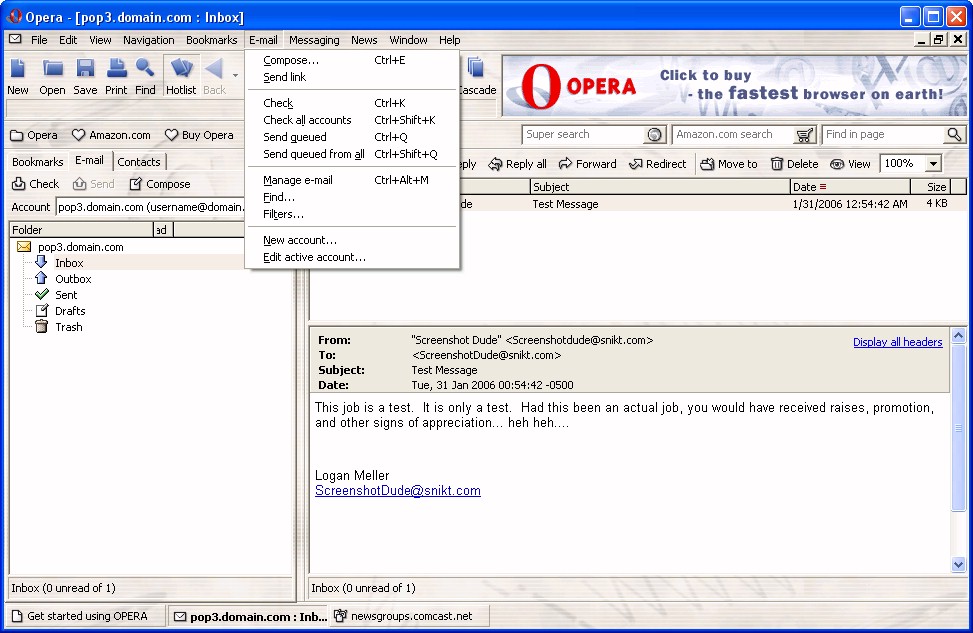The height and width of the screenshot is (633, 973).
Task: Click the Amazon search cart icon
Action: [804, 135]
